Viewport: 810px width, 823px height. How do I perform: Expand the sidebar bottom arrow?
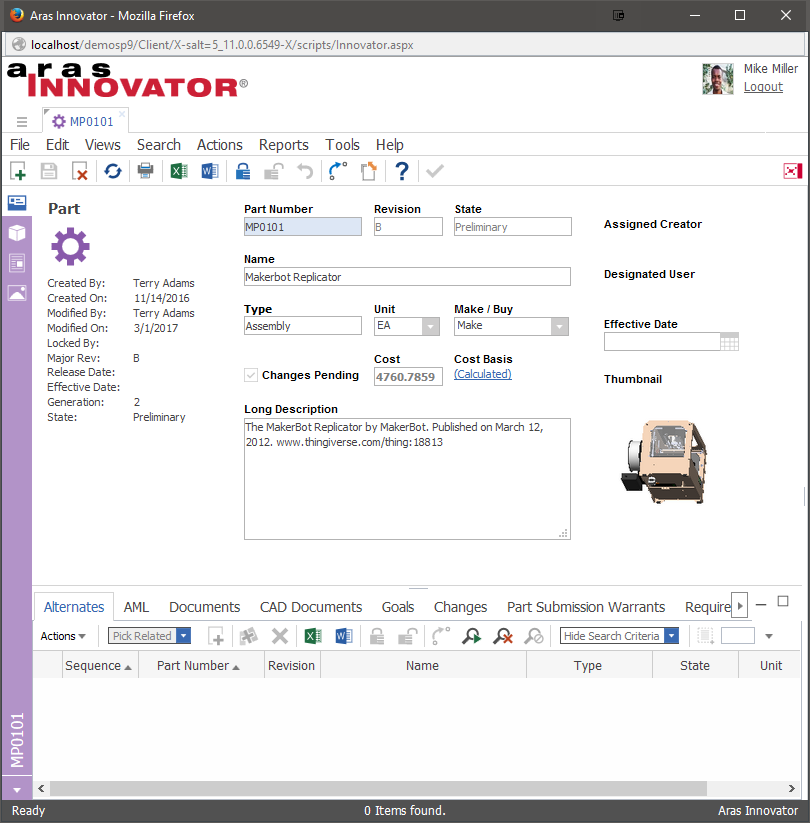coord(17,790)
